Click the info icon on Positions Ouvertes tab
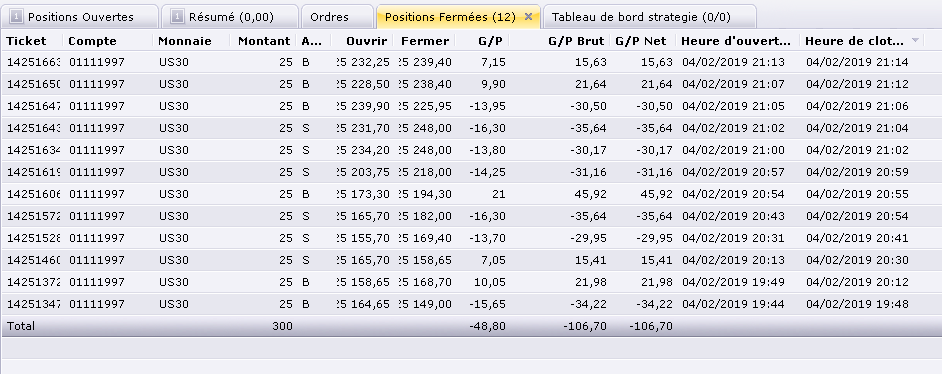The width and height of the screenshot is (942, 374). [x=17, y=17]
